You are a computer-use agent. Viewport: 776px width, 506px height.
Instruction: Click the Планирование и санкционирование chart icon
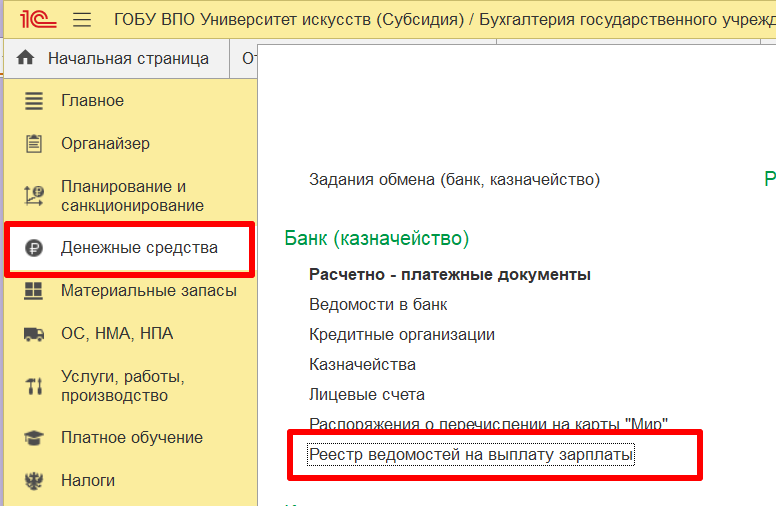(x=34, y=196)
